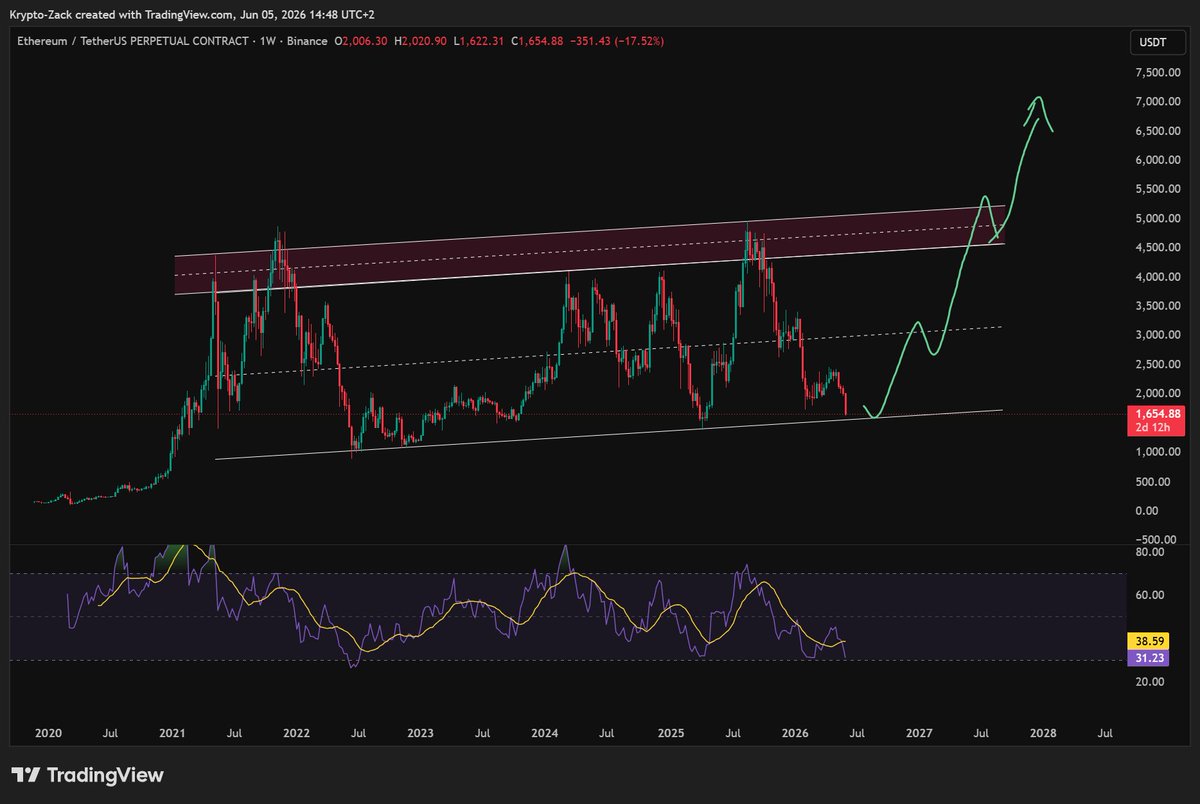The height and width of the screenshot is (804, 1200).
Task: Click the 2,500.00 price axis label
Action: pyautogui.click(x=1158, y=364)
